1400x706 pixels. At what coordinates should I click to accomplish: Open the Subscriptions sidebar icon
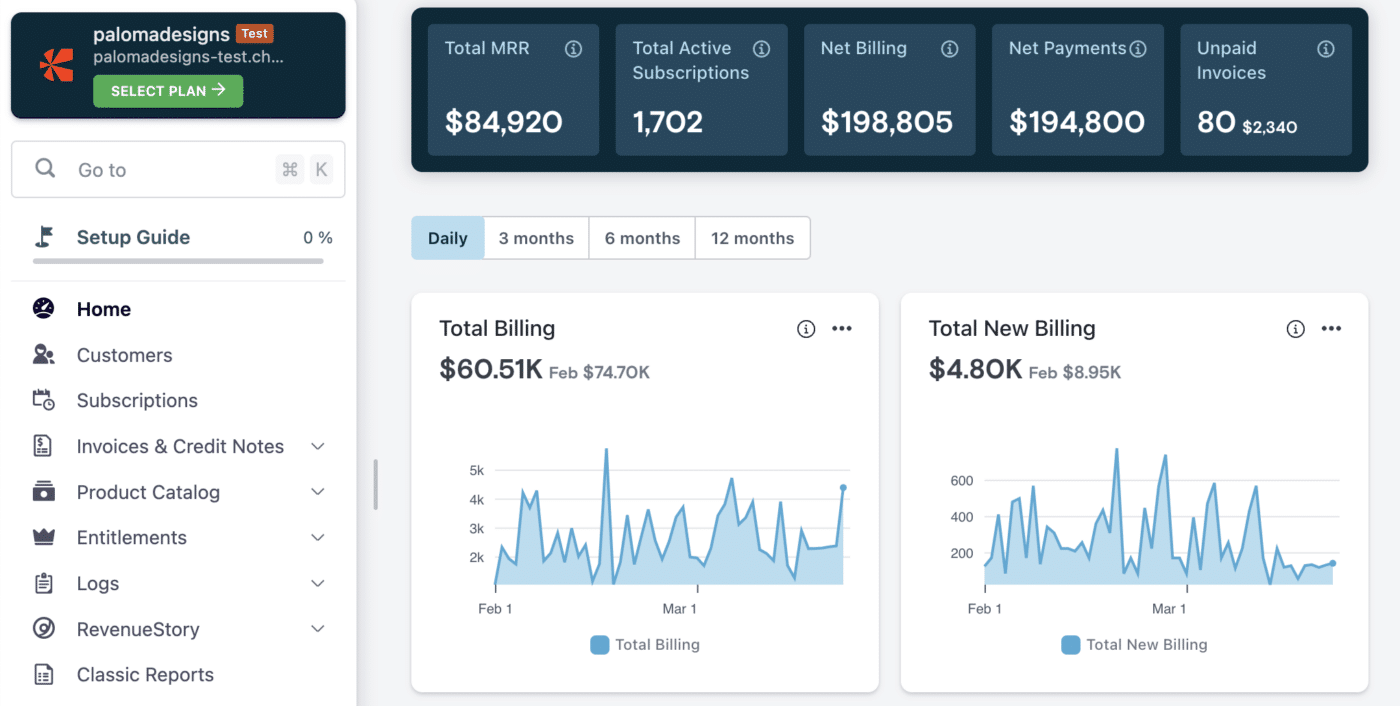click(42, 400)
